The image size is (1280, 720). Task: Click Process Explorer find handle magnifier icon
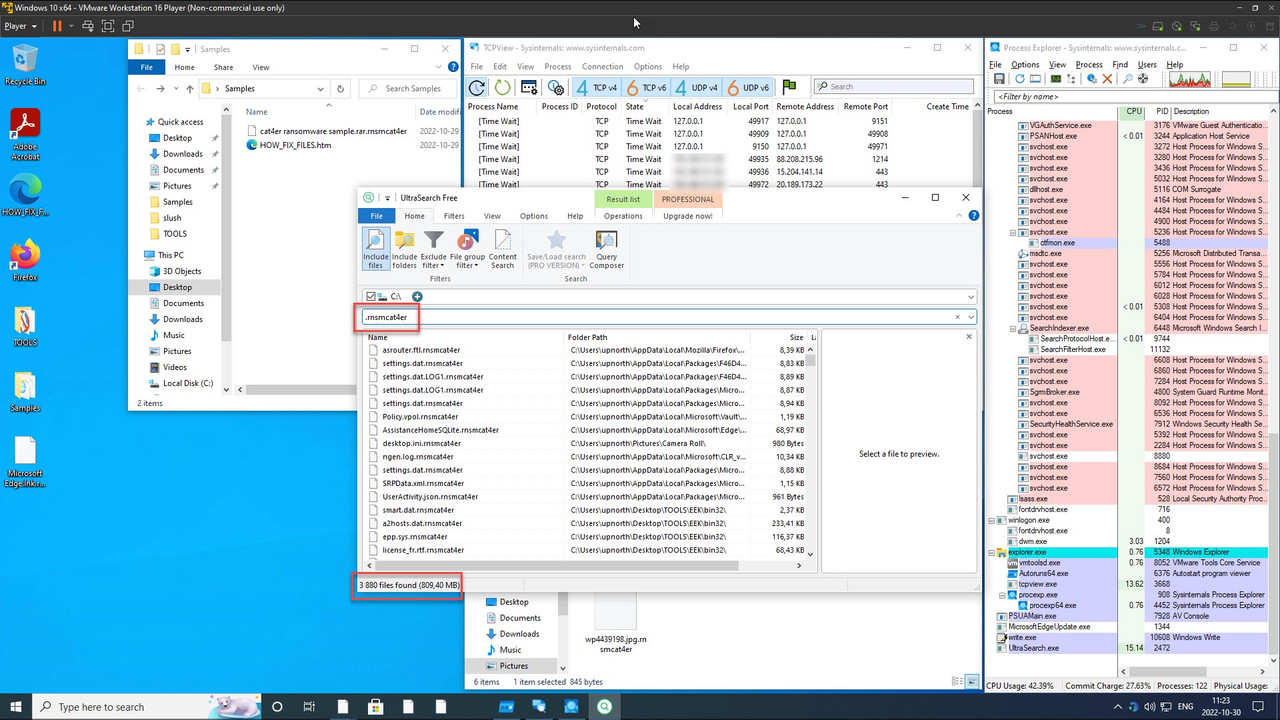click(1129, 79)
